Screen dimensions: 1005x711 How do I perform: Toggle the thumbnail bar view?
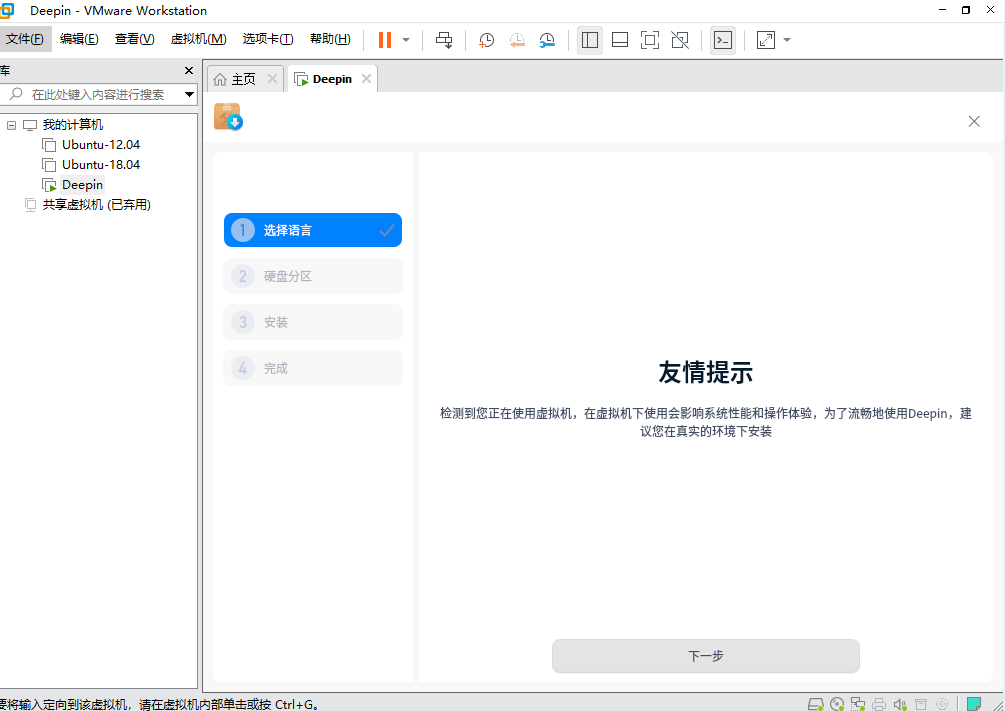click(620, 40)
